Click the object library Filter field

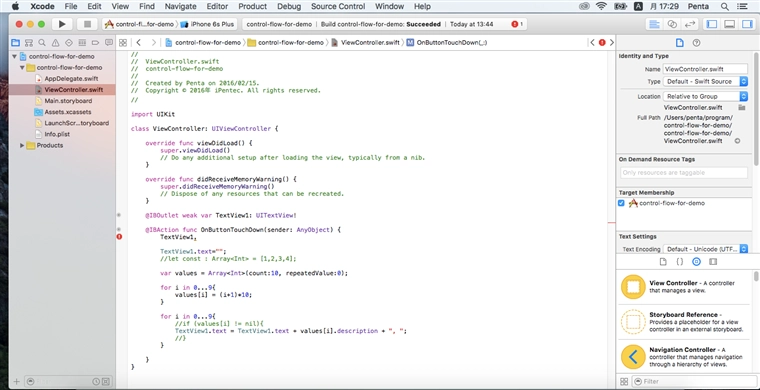(x=694, y=382)
